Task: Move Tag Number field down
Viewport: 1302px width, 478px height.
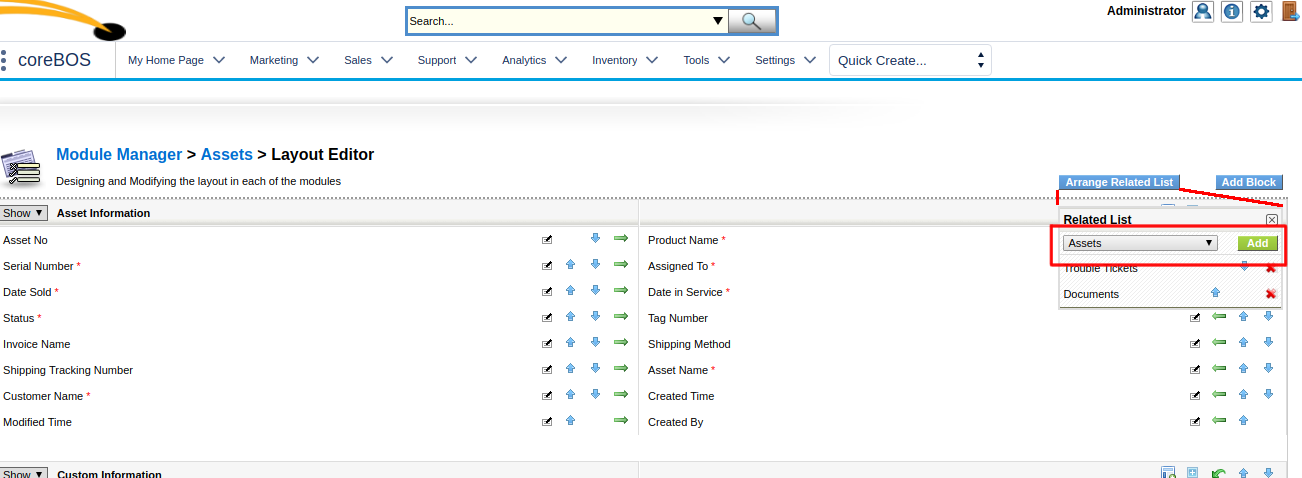Action: 1268,316
